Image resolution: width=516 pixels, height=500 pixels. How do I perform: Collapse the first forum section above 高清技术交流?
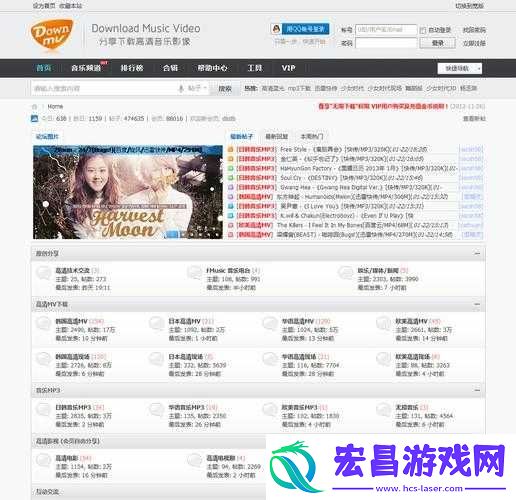477,253
